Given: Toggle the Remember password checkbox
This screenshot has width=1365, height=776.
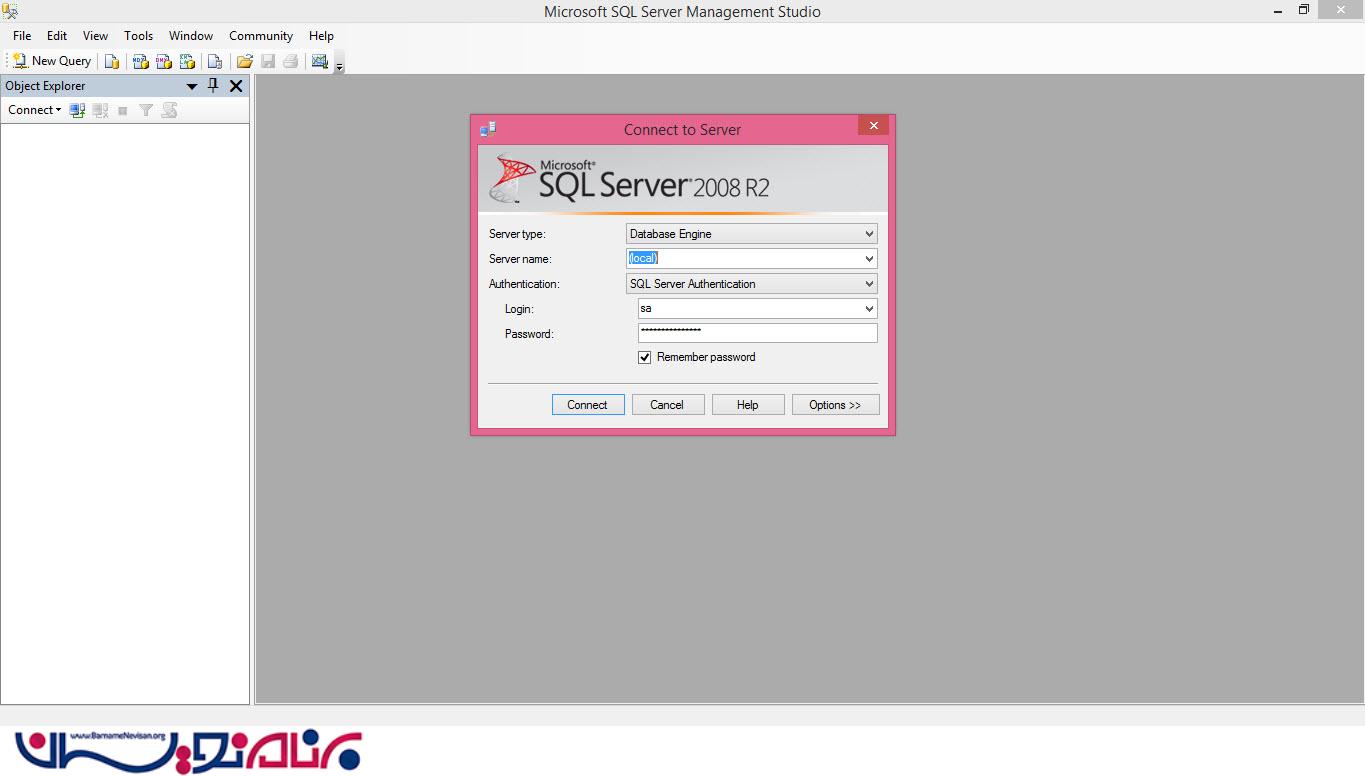Looking at the screenshot, I should 645,357.
